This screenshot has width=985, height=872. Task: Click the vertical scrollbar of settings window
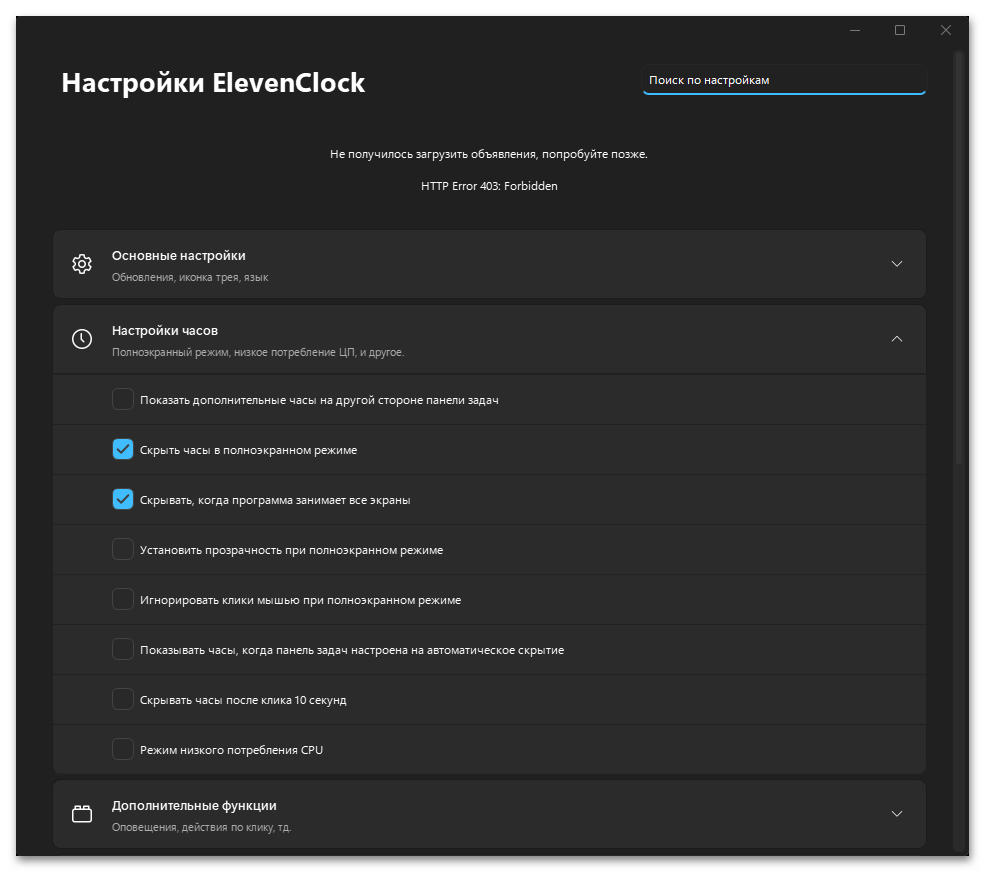pyautogui.click(x=959, y=258)
